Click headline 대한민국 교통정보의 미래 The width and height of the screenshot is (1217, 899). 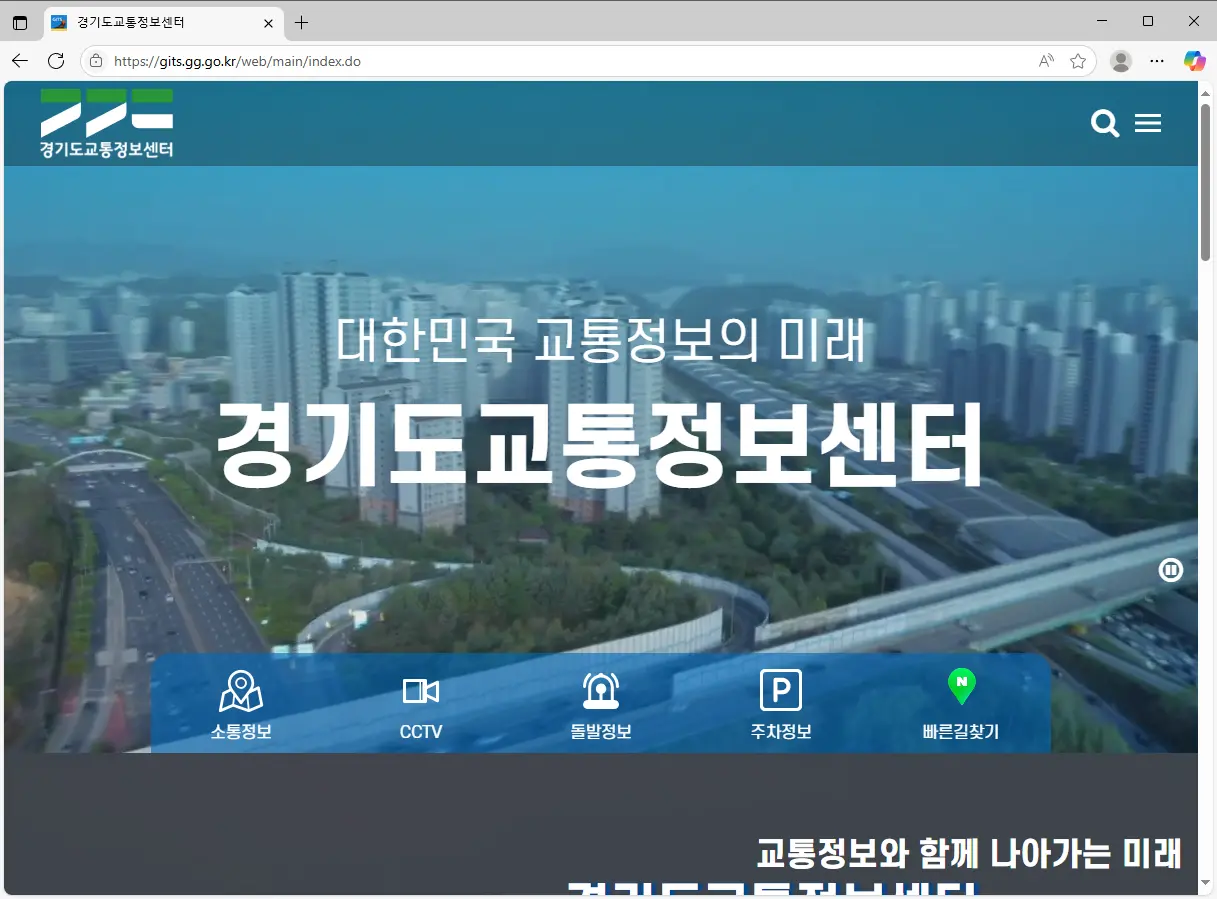pyautogui.click(x=601, y=340)
